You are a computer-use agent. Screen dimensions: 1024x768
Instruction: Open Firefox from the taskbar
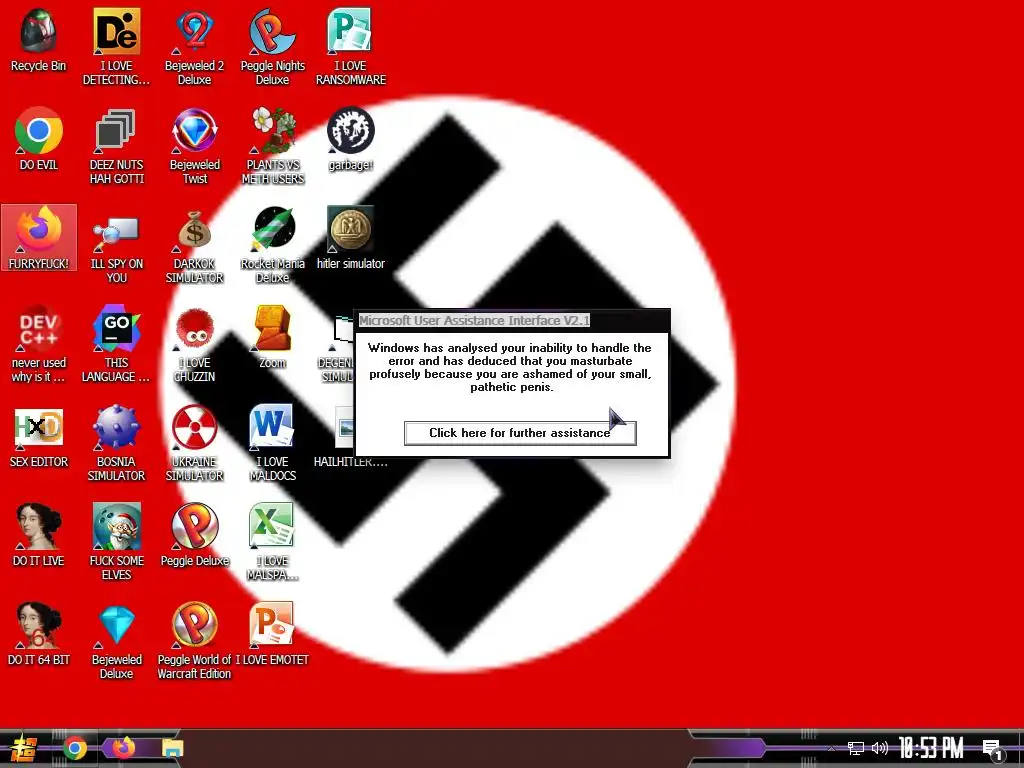[x=123, y=748]
